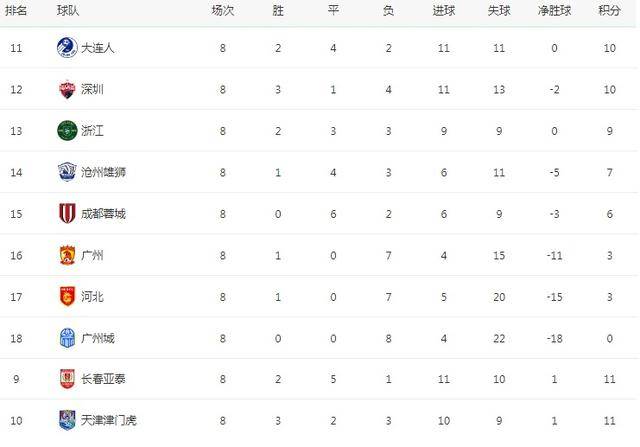Open the 长春亚泰 team name link
Screen dimensions: 640x447
click(103, 379)
